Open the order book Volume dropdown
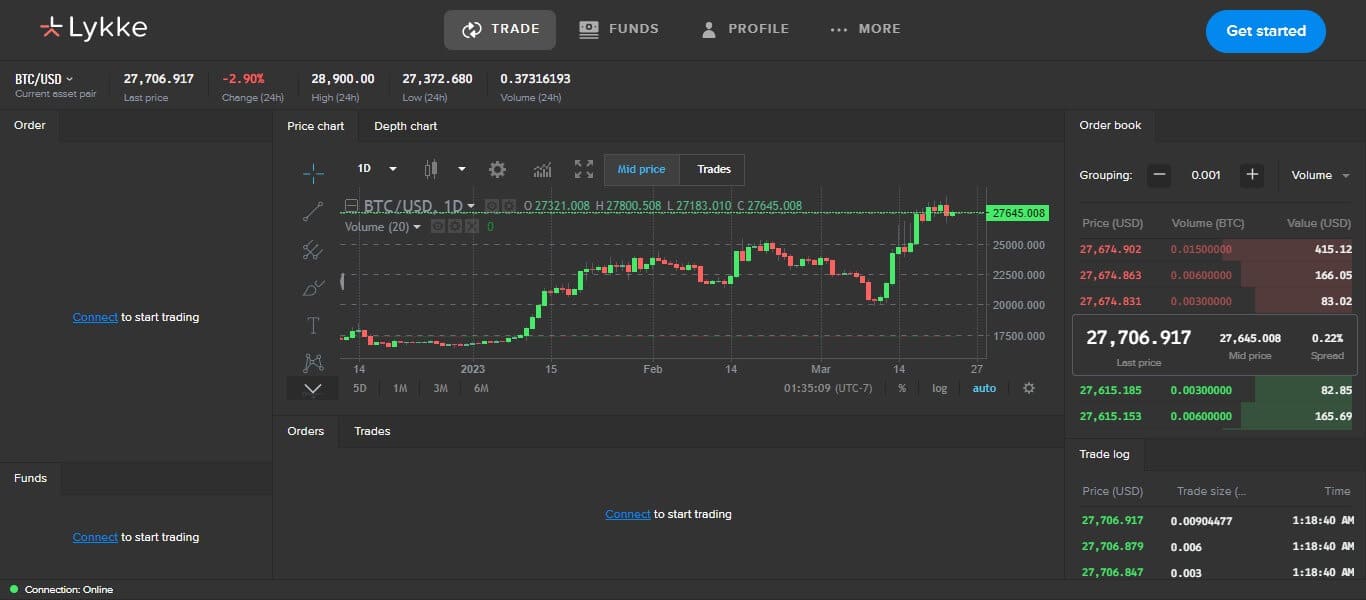This screenshot has height=600, width=1366. pos(1320,175)
